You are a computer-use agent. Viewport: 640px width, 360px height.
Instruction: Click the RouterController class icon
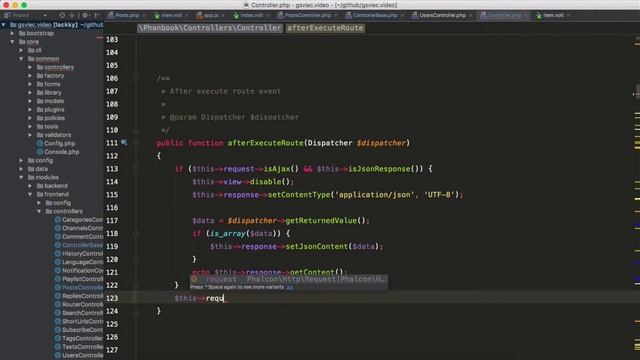click(58, 304)
